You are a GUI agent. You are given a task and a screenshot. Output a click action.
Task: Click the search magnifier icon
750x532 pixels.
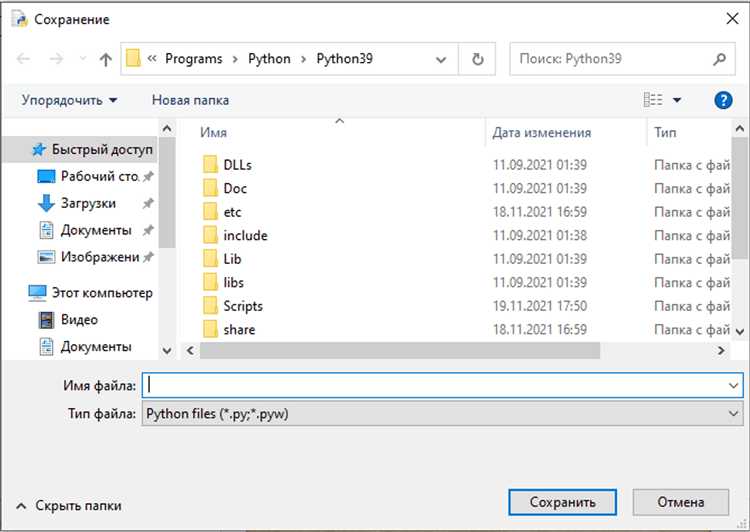coord(719,59)
